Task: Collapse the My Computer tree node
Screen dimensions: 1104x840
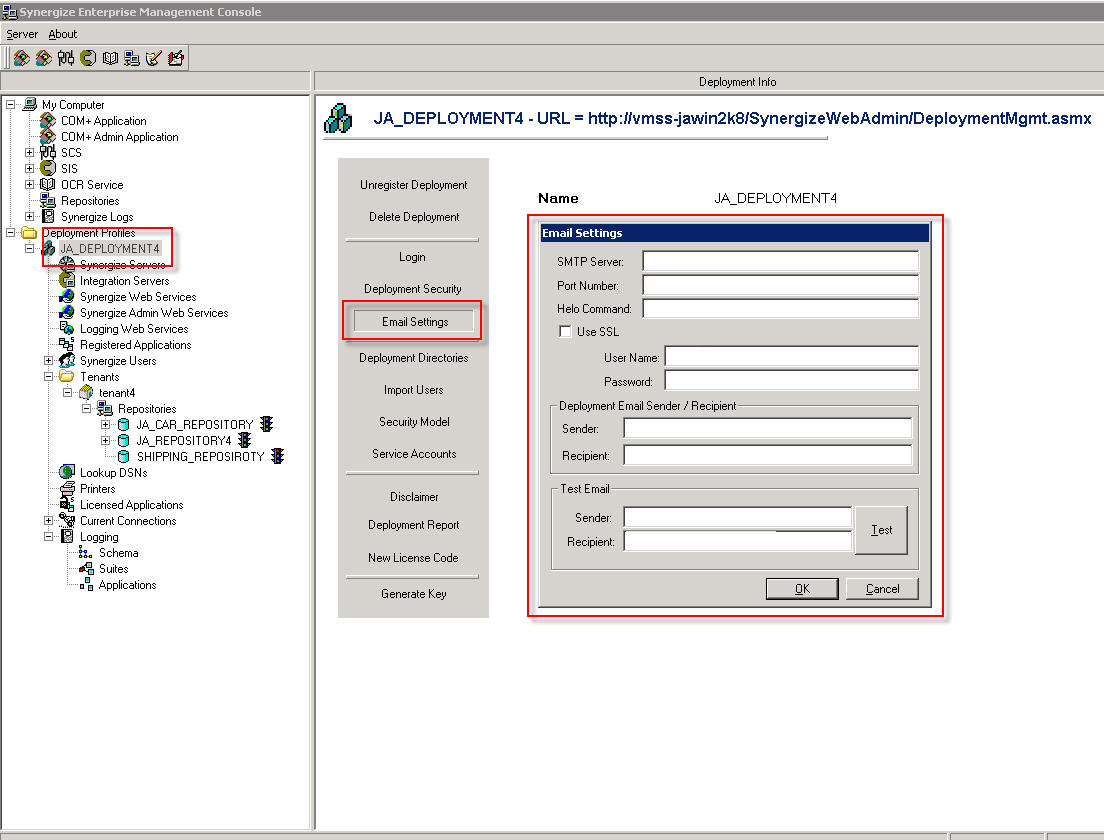Action: coord(11,104)
